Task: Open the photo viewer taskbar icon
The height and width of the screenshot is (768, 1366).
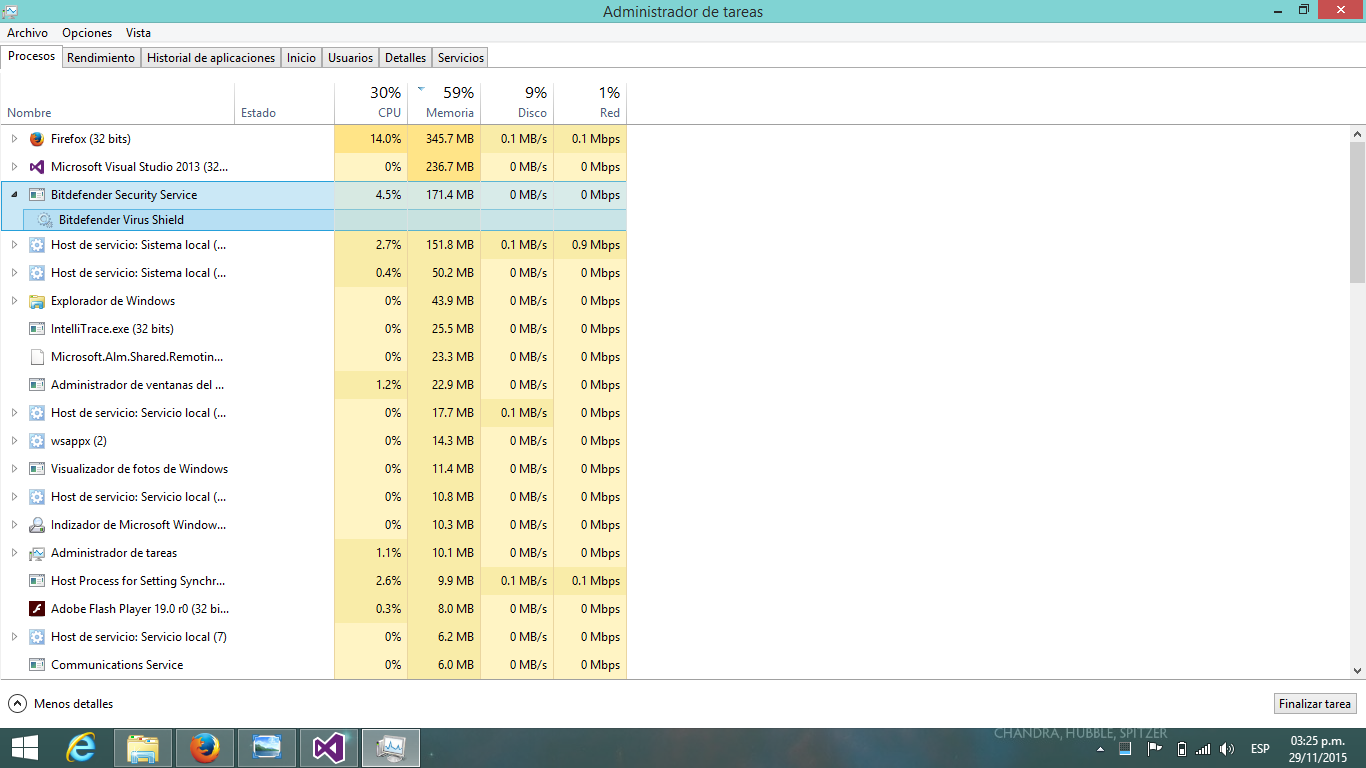Action: pos(267,748)
